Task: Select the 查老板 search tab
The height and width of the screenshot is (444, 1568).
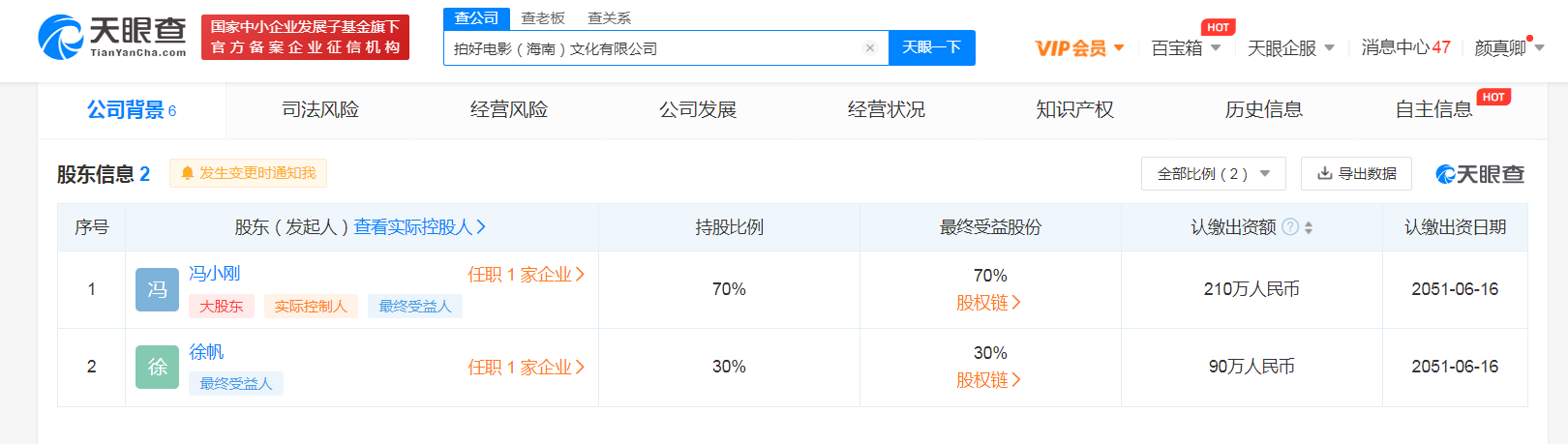Action: click(x=542, y=18)
